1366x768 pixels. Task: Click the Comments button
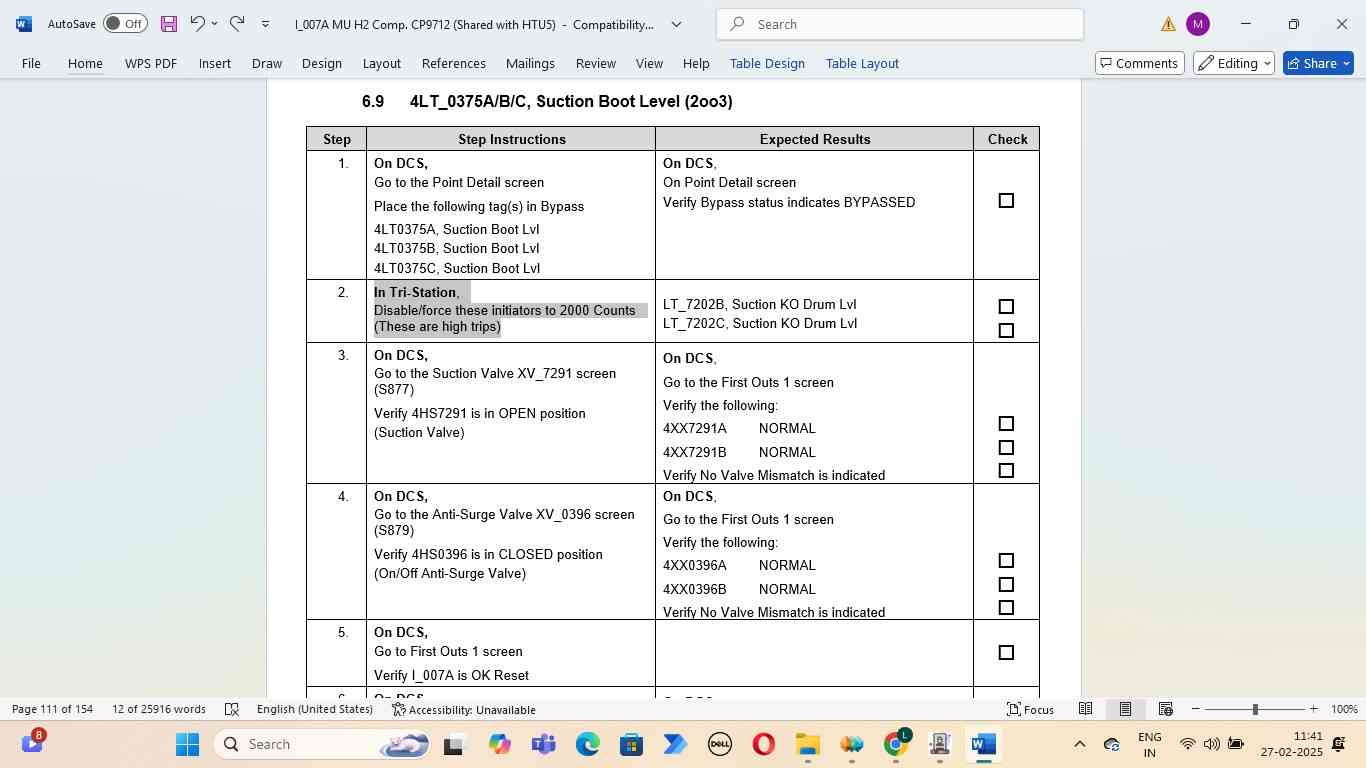coord(1140,63)
